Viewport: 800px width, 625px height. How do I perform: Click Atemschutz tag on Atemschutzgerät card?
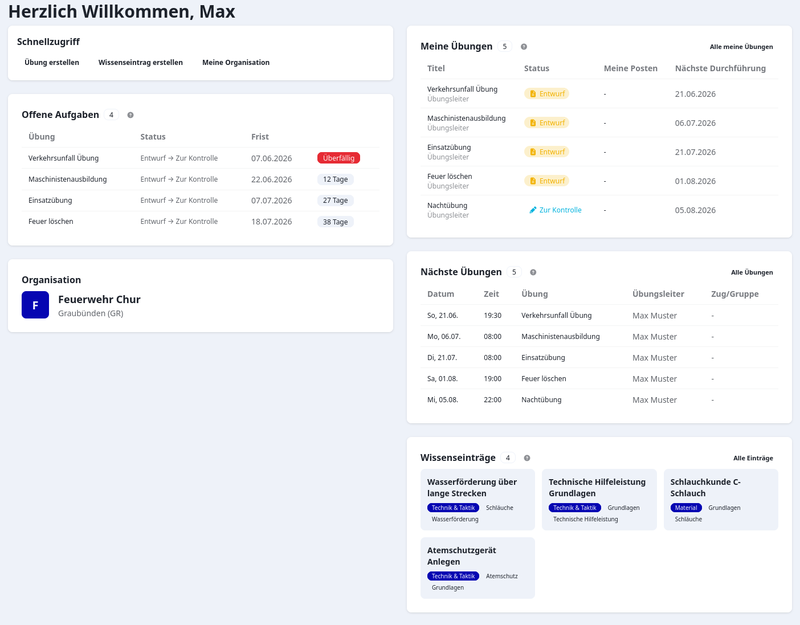[x=502, y=576]
